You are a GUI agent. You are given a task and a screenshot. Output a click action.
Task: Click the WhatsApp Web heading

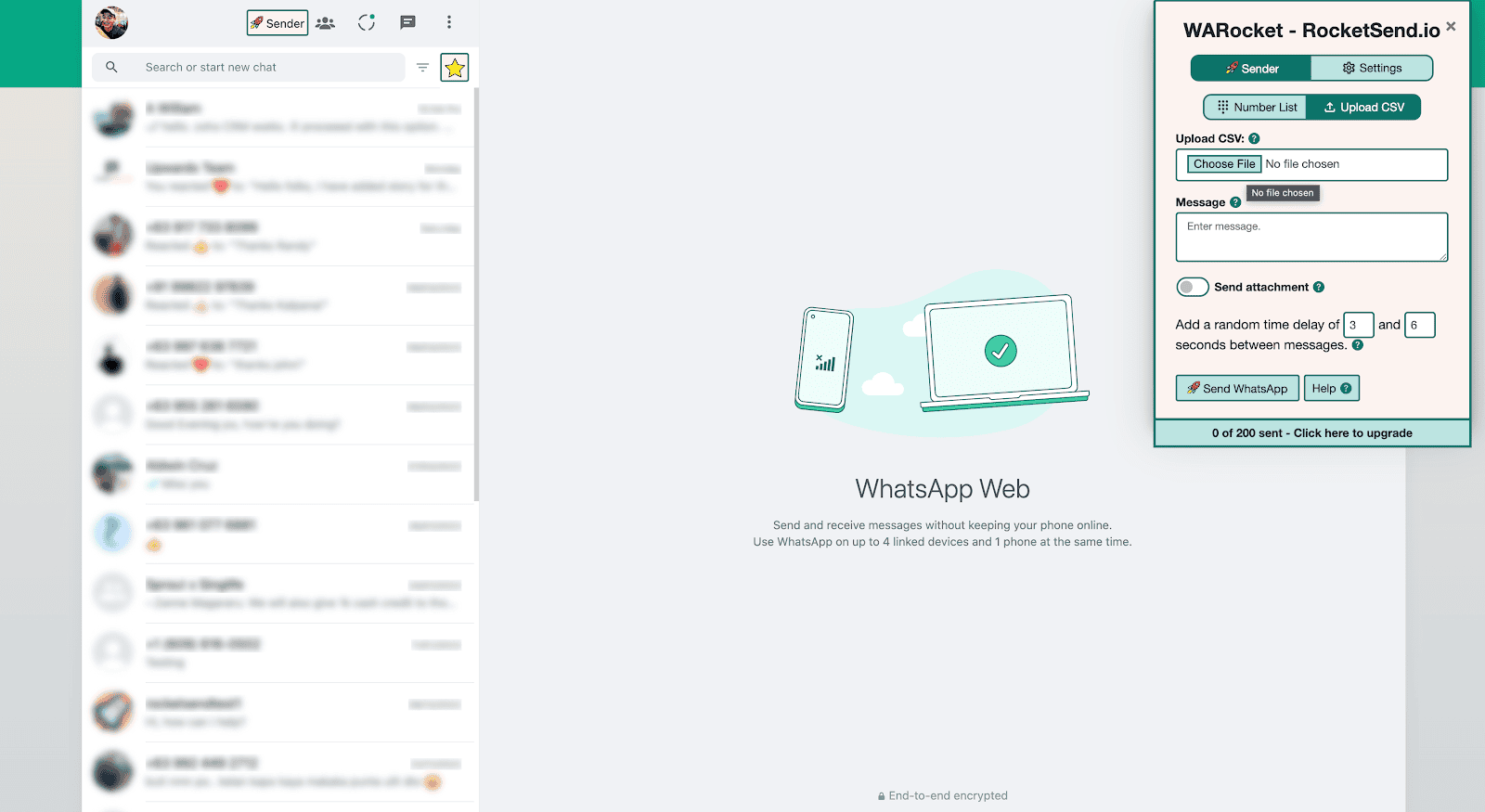[x=943, y=489]
